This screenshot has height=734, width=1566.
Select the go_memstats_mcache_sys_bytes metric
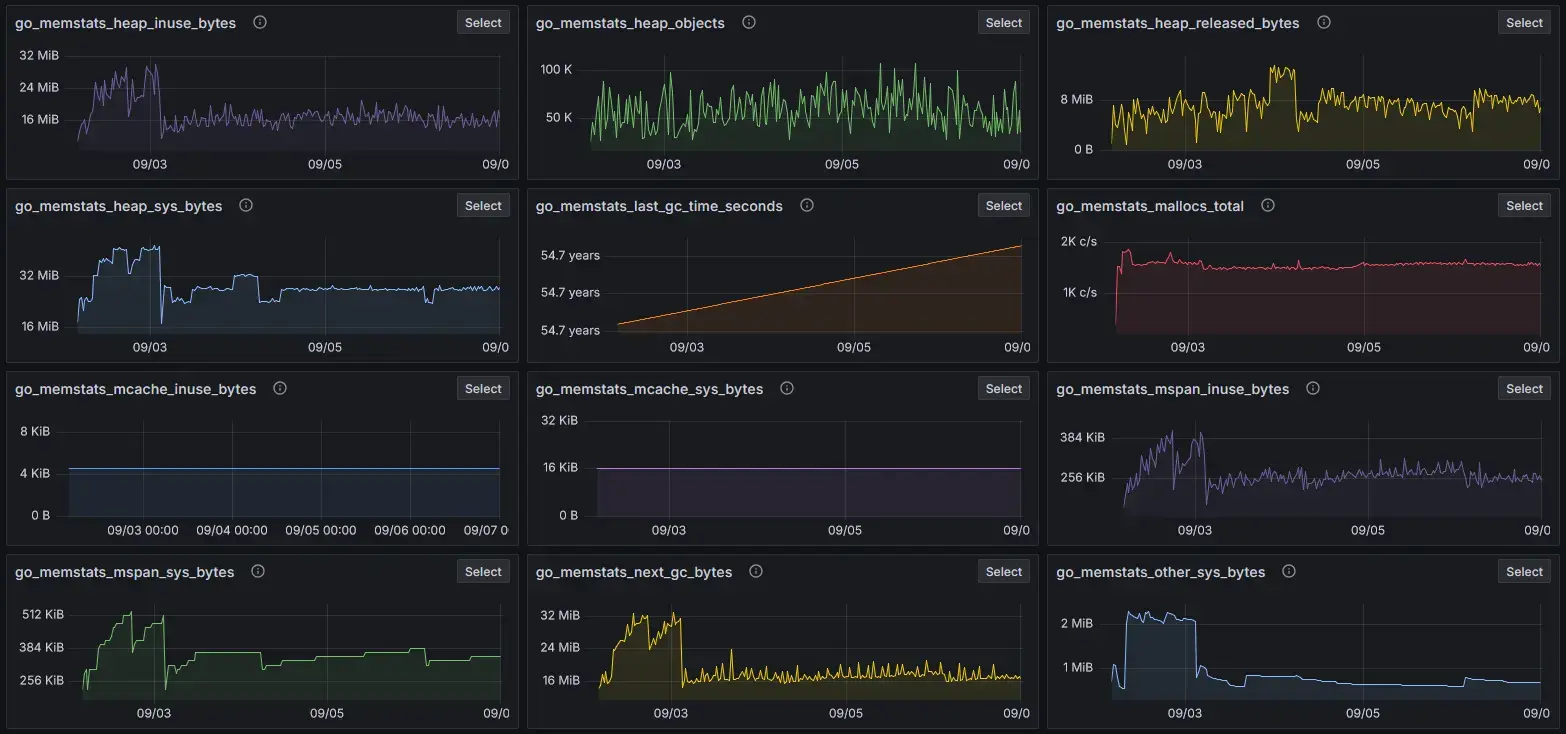1004,389
